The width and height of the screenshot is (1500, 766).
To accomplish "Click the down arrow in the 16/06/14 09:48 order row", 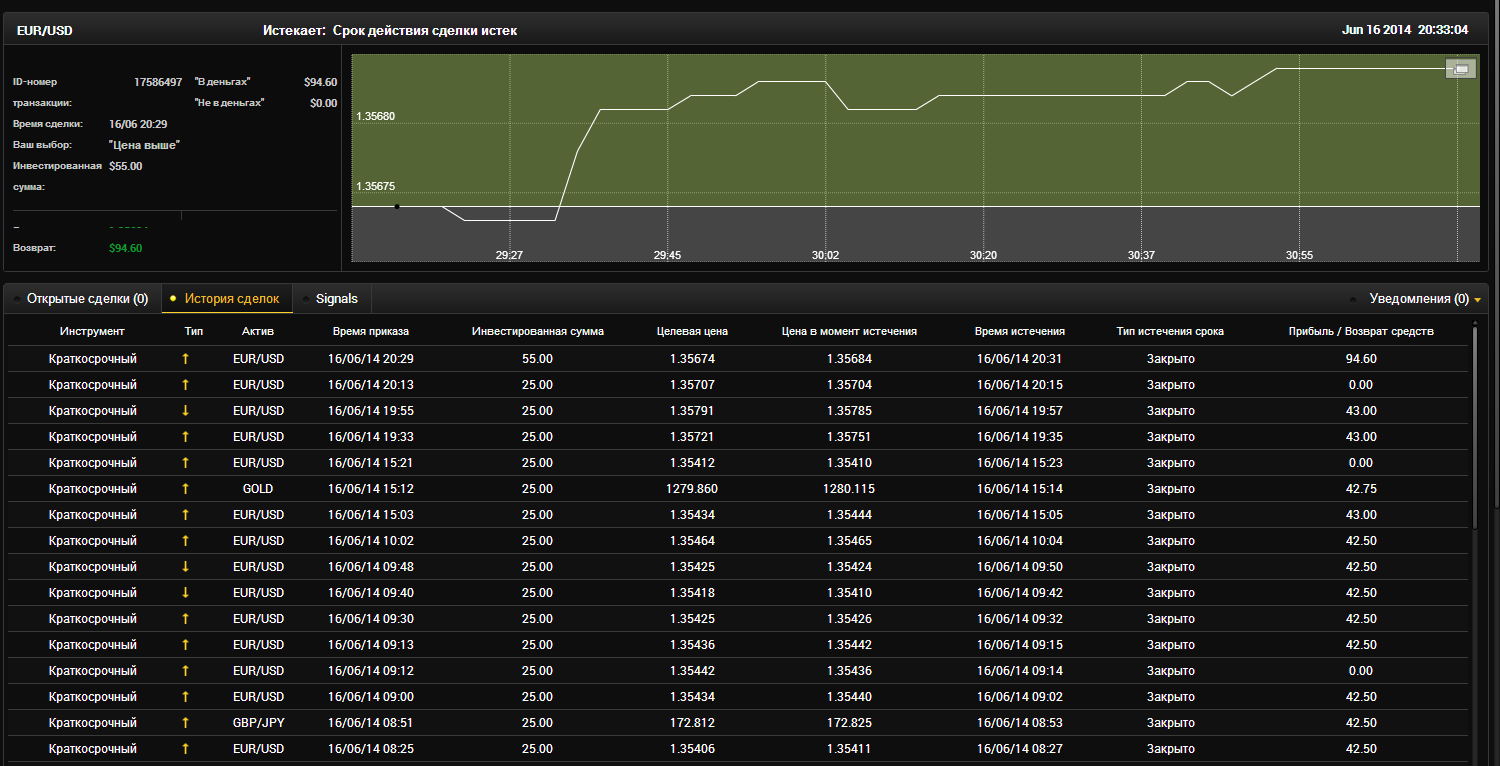I will click(185, 567).
